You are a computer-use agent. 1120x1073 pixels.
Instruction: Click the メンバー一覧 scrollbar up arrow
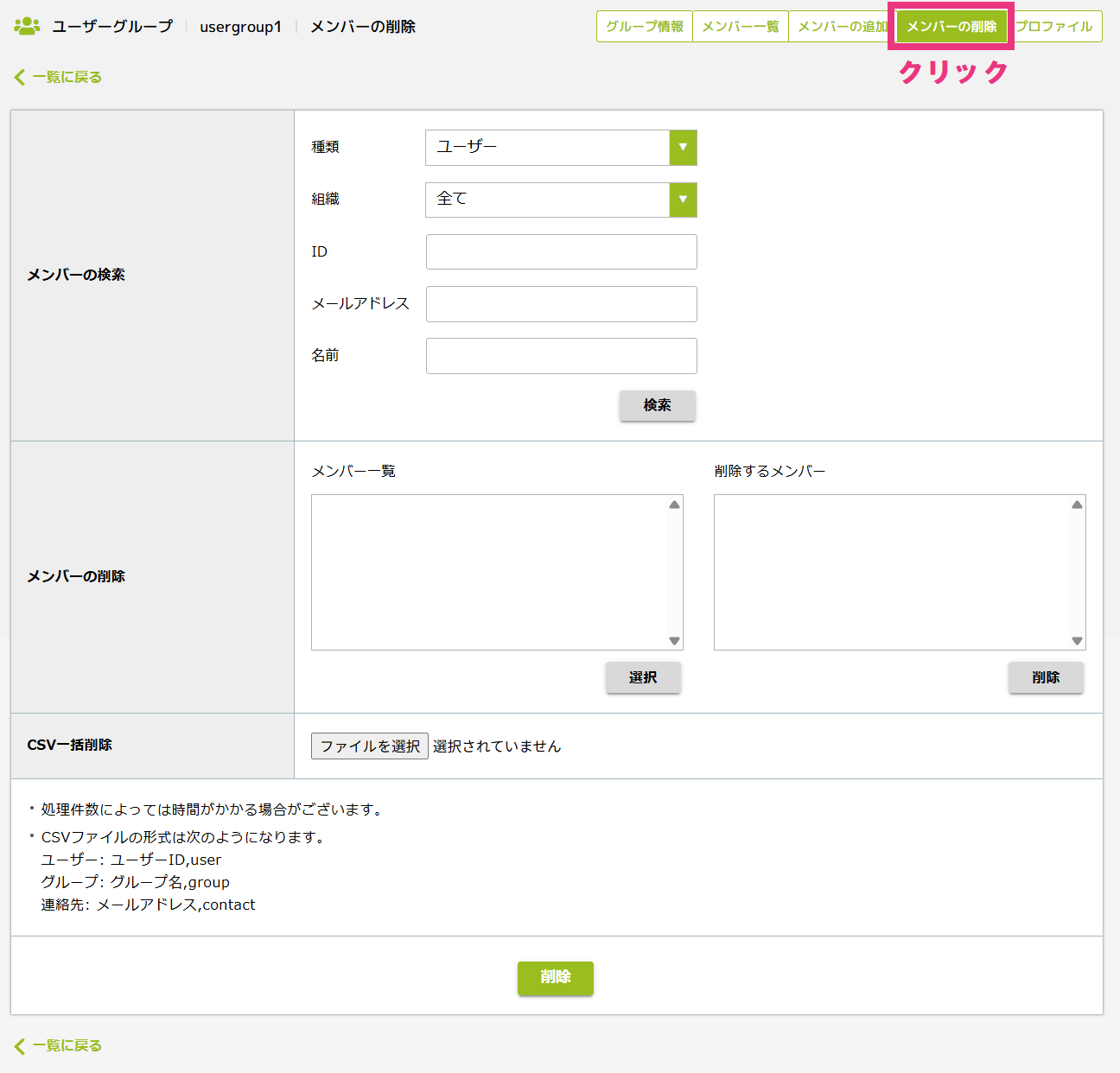(675, 505)
